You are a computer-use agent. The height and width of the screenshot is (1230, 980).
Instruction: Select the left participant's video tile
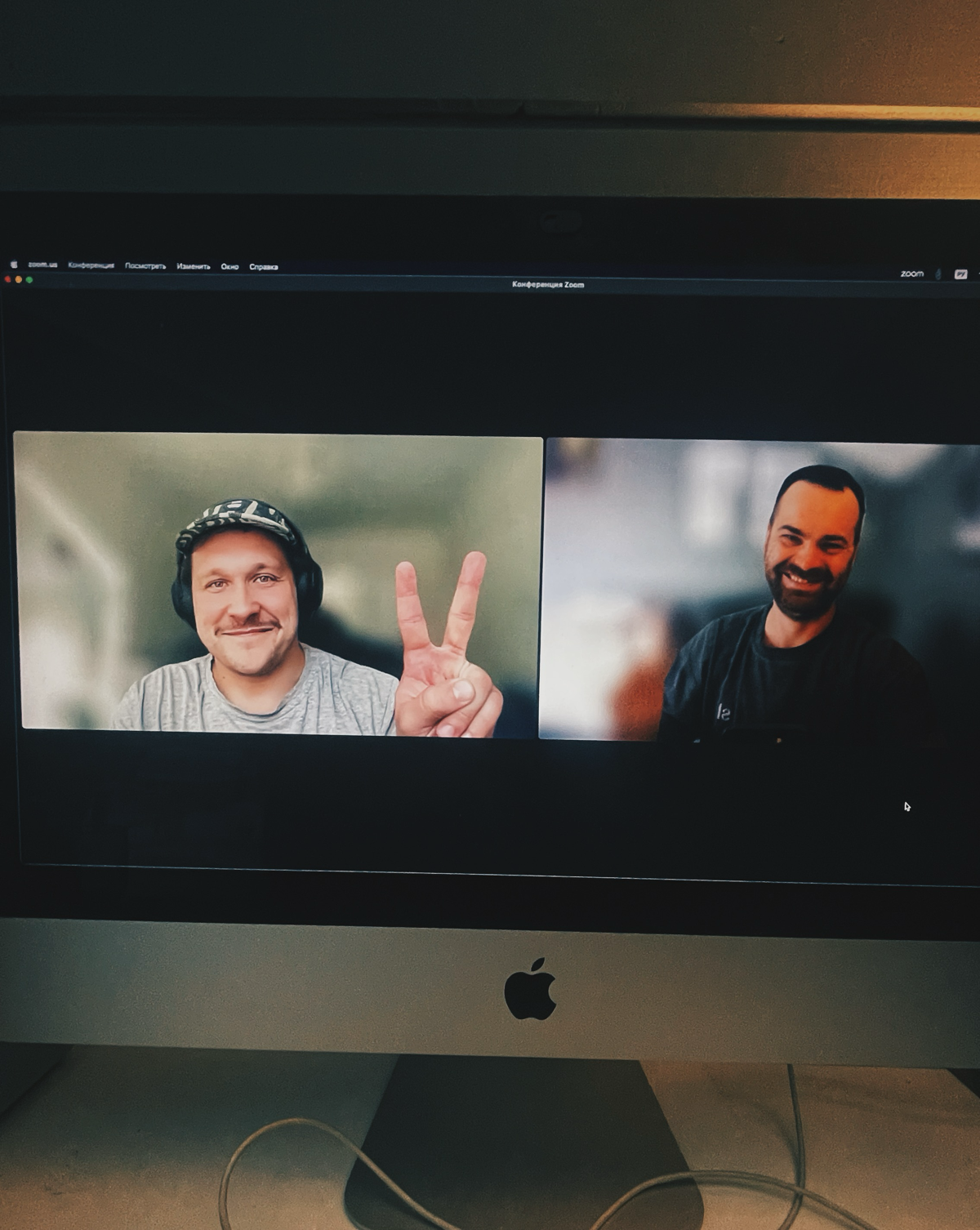[x=278, y=583]
